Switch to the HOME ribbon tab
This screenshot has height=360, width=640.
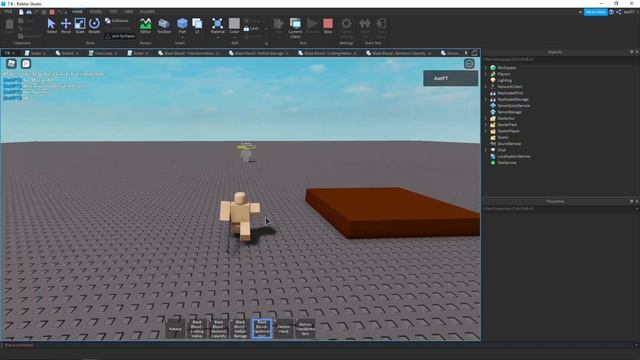(77, 12)
